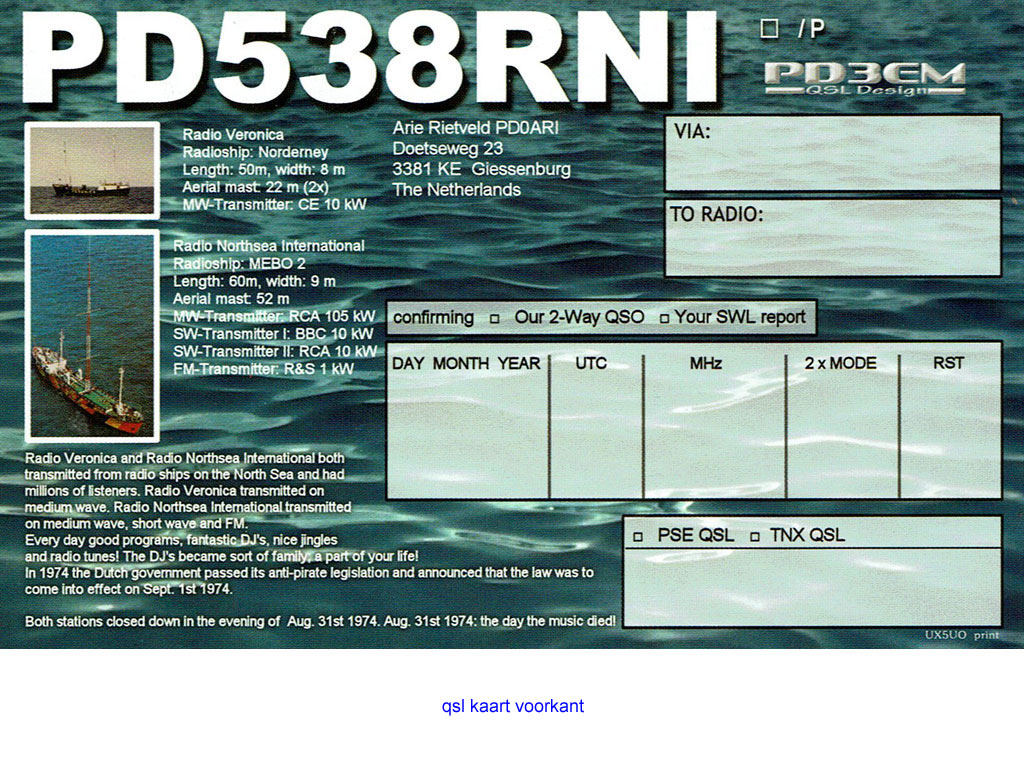Click the text The Netherlands

[x=456, y=190]
